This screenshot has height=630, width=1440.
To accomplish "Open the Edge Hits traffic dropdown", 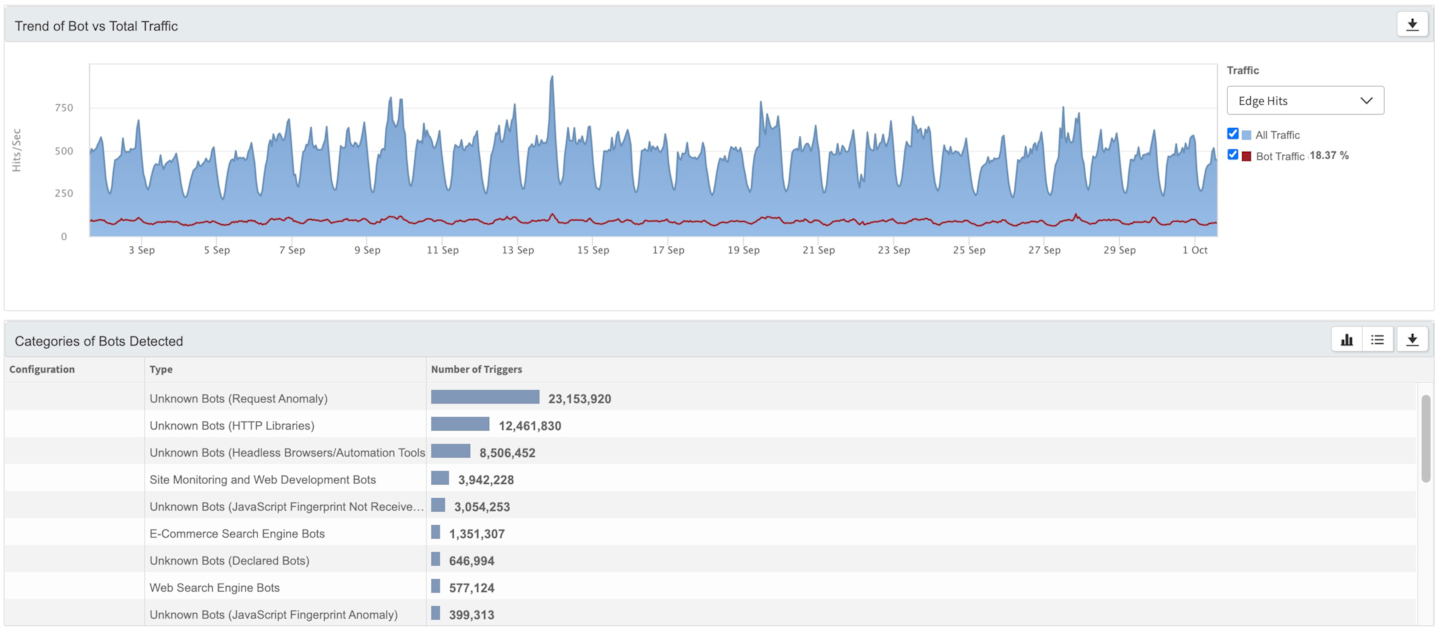I will (x=1305, y=100).
